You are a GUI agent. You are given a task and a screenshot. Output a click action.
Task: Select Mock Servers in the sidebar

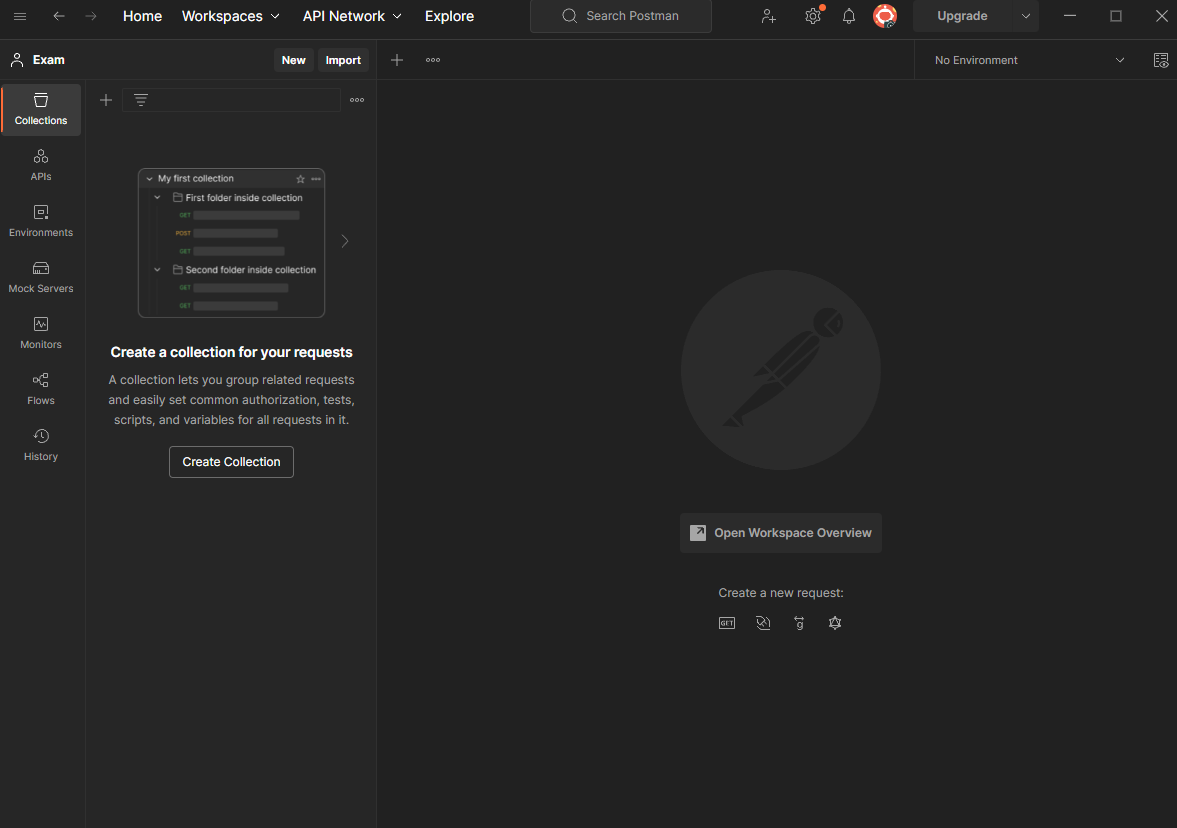(x=41, y=277)
